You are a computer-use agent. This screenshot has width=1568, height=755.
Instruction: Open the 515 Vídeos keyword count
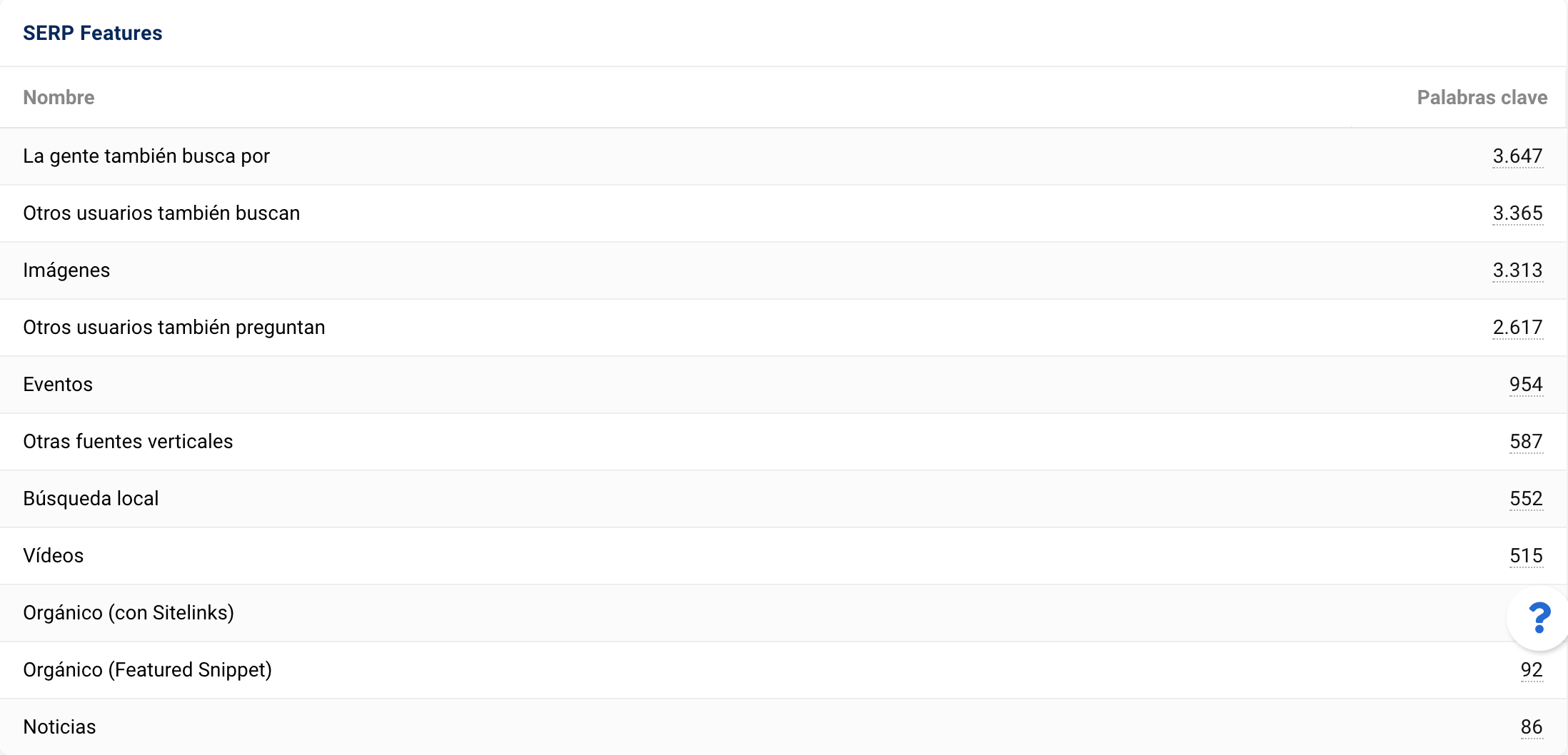click(1526, 556)
